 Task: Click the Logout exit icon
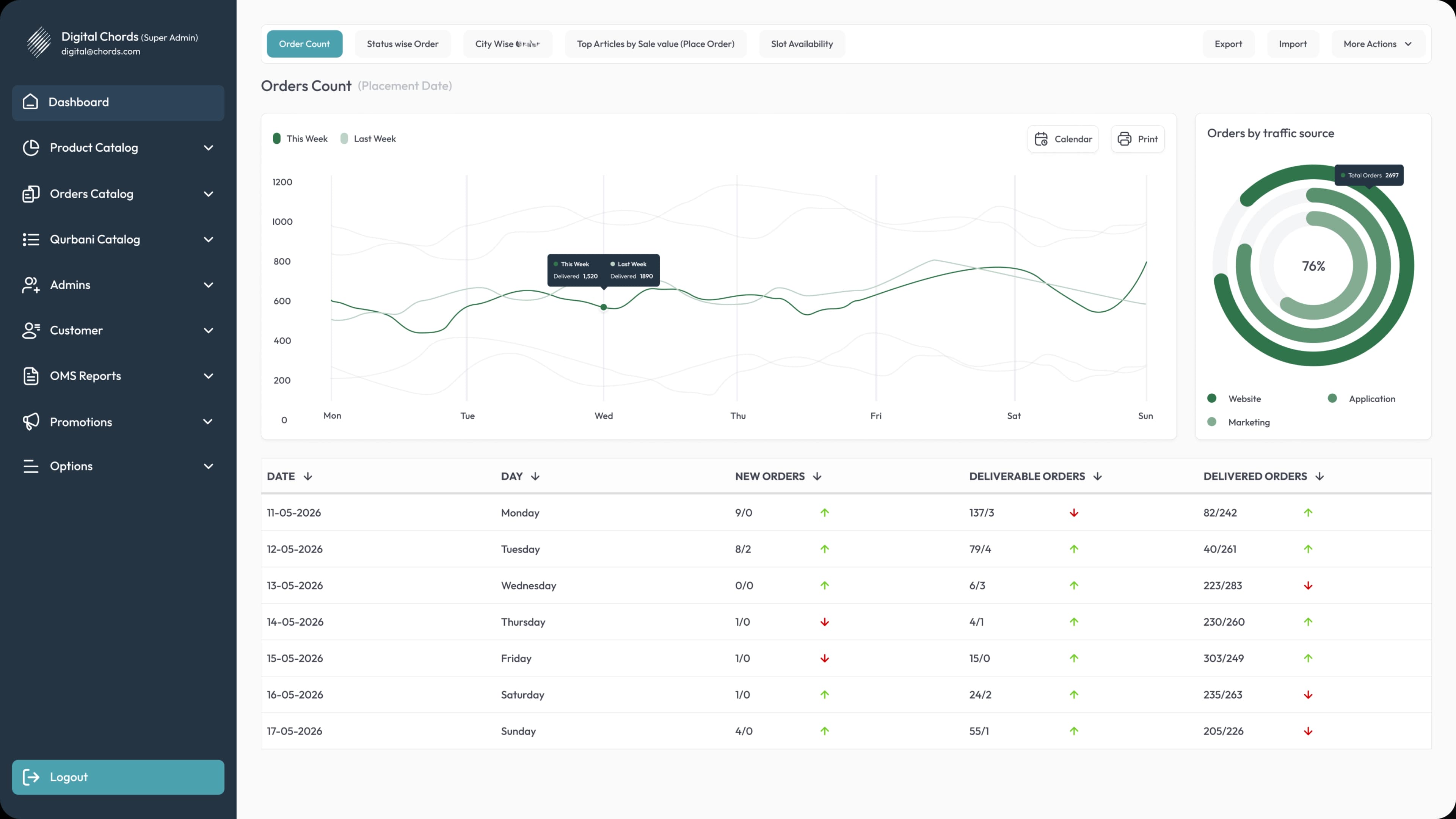coord(30,777)
